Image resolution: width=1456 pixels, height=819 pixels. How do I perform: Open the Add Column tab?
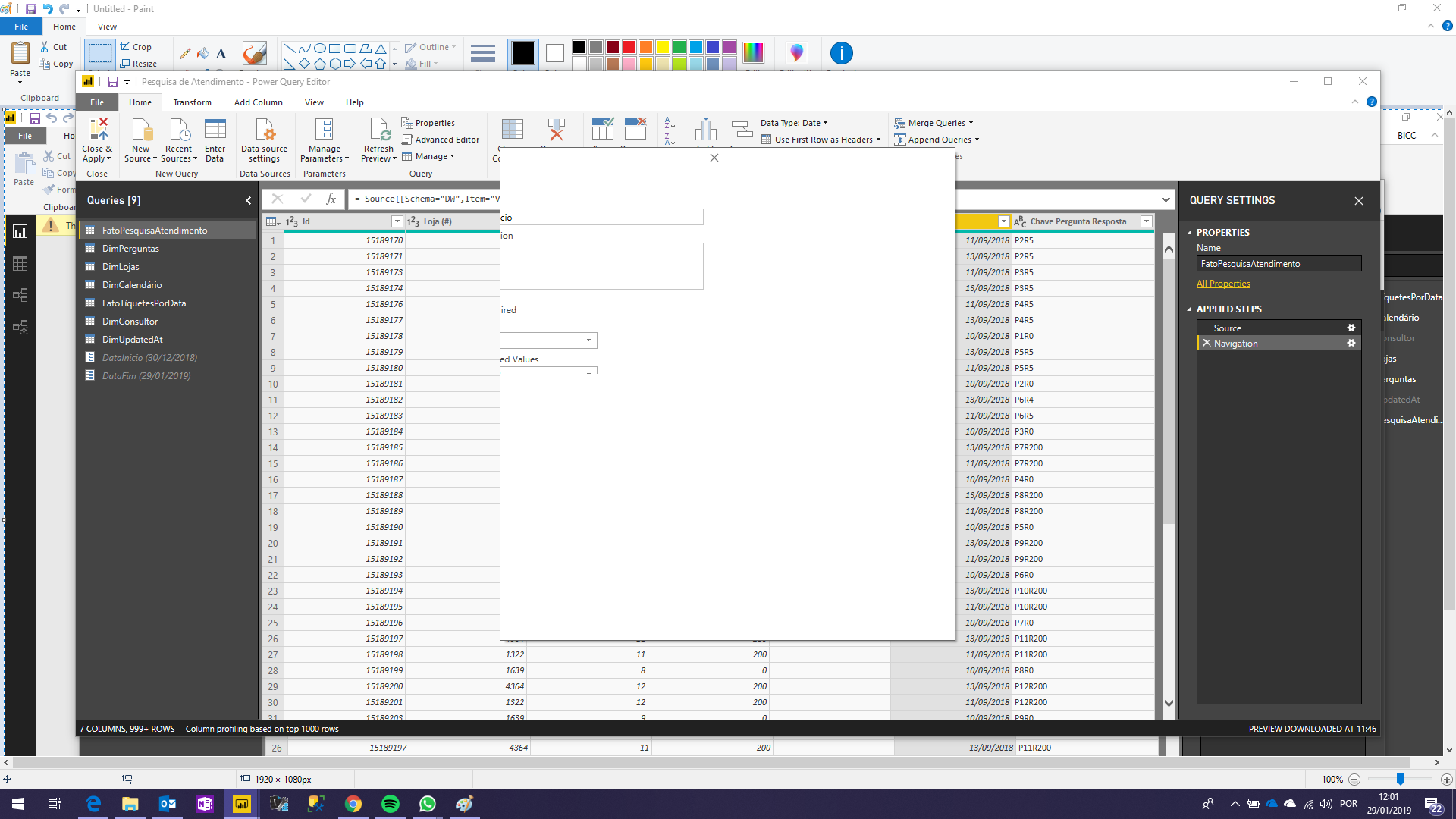point(258,102)
